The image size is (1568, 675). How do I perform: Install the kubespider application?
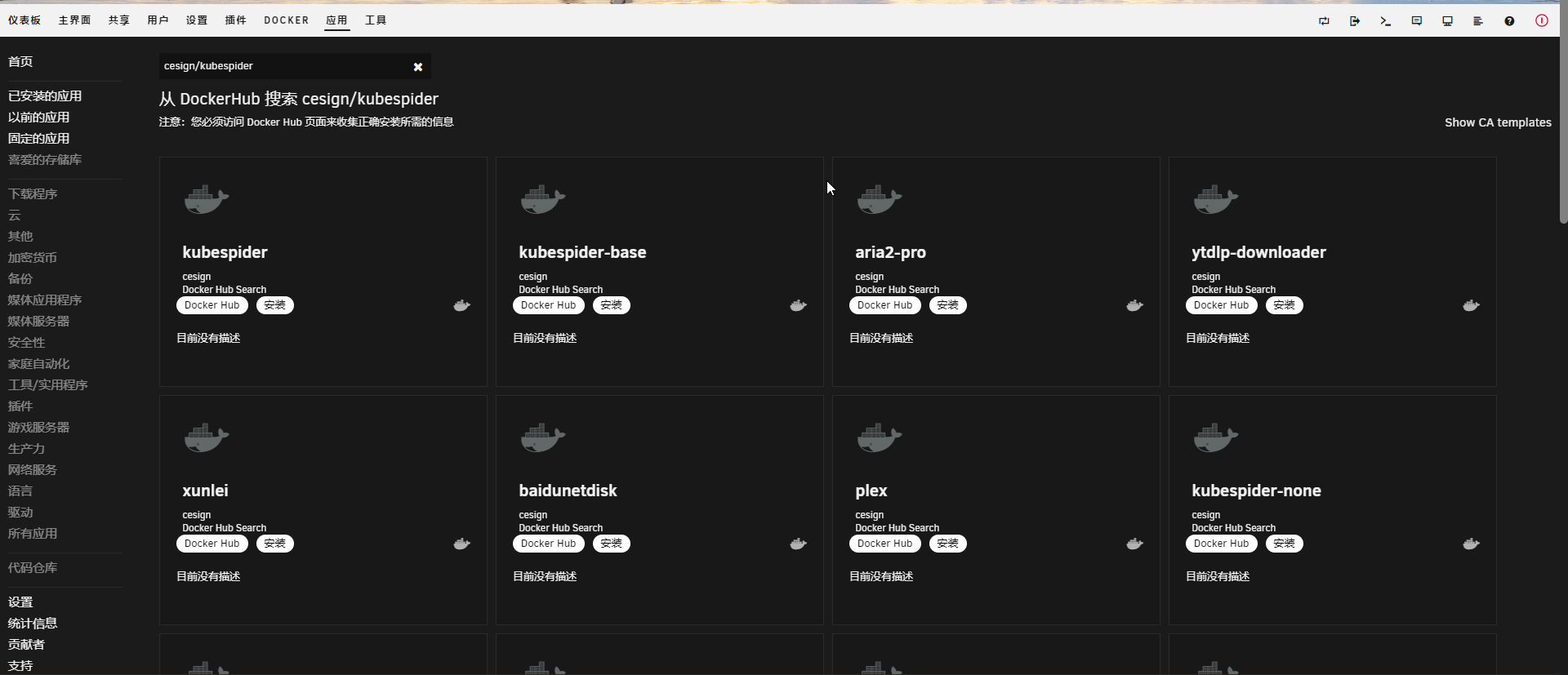(274, 305)
